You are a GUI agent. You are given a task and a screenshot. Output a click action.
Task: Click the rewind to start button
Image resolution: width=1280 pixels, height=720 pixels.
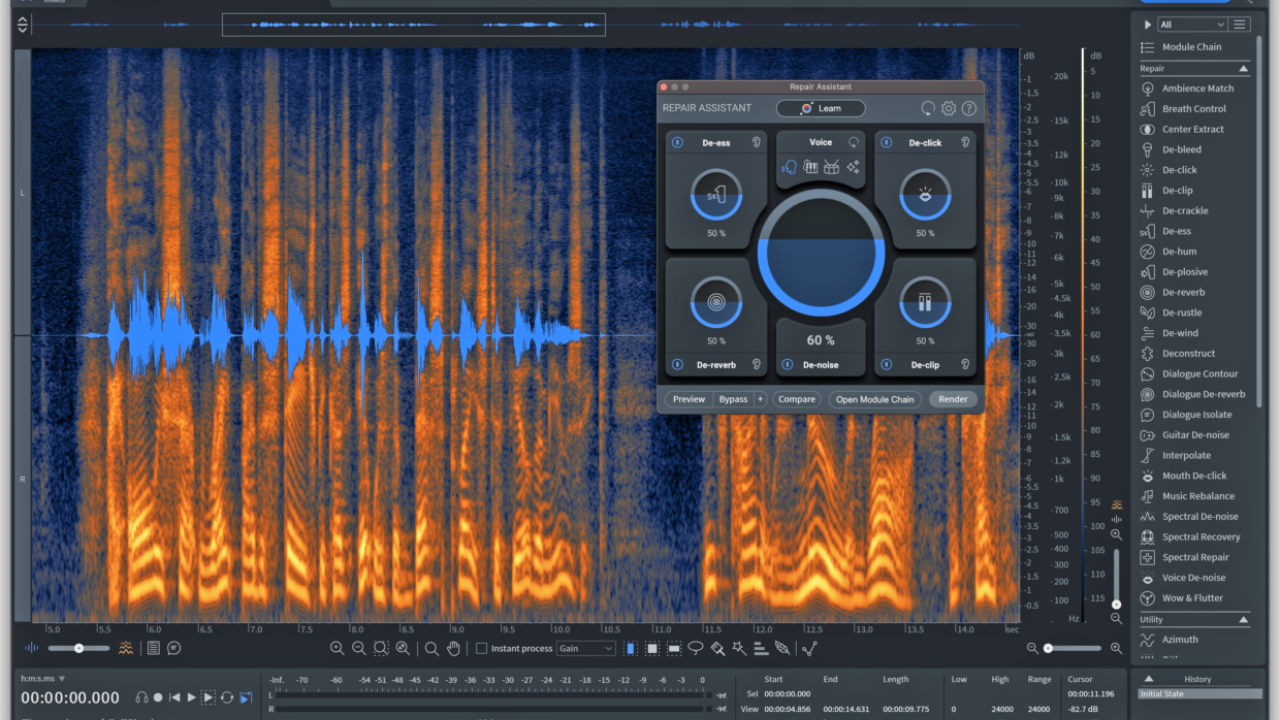click(x=174, y=697)
